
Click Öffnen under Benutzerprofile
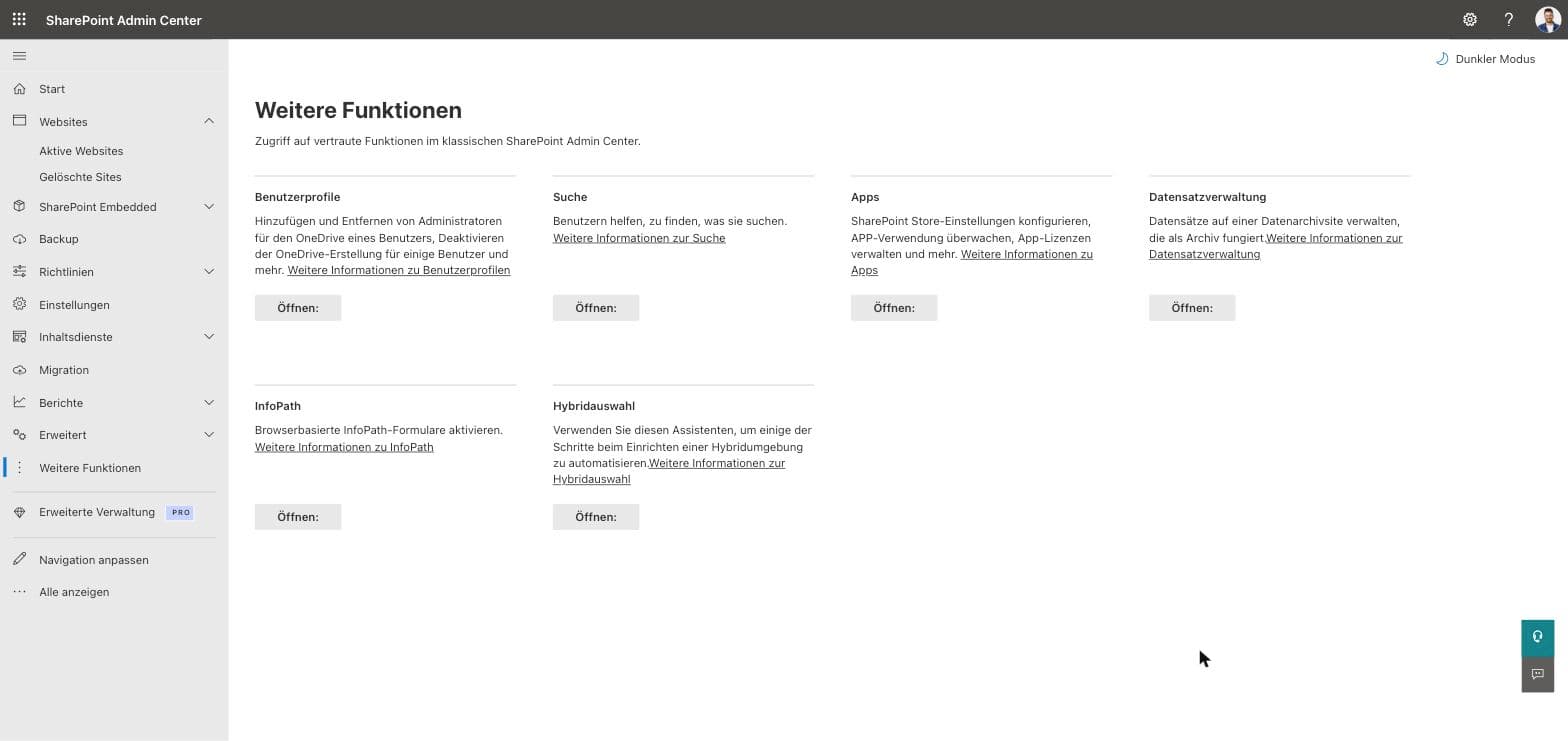[x=298, y=308]
